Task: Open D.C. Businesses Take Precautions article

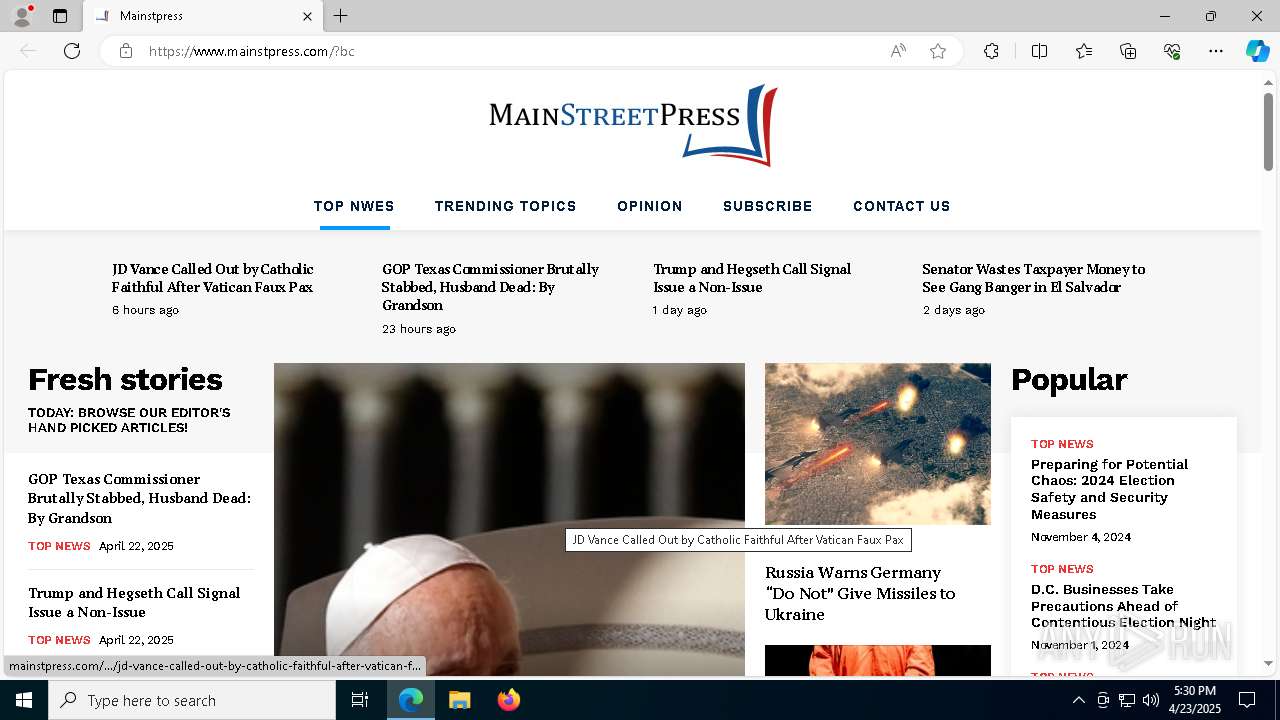Action: [x=1123, y=606]
